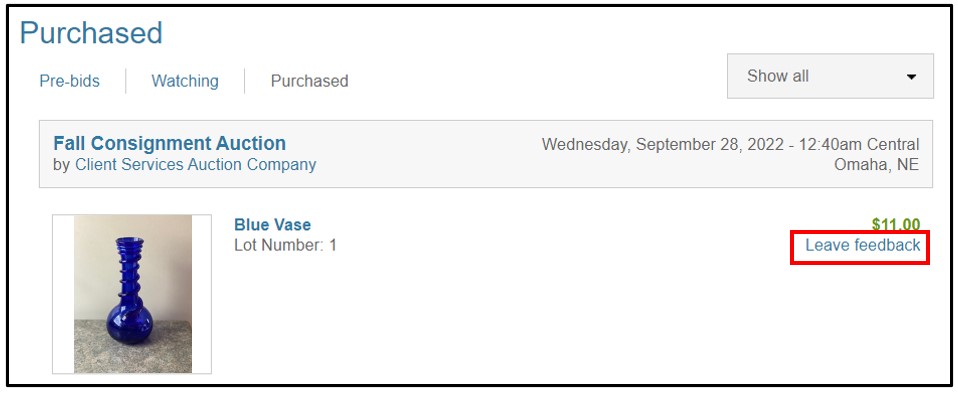Click the blue vase thumbnail image

click(132, 294)
